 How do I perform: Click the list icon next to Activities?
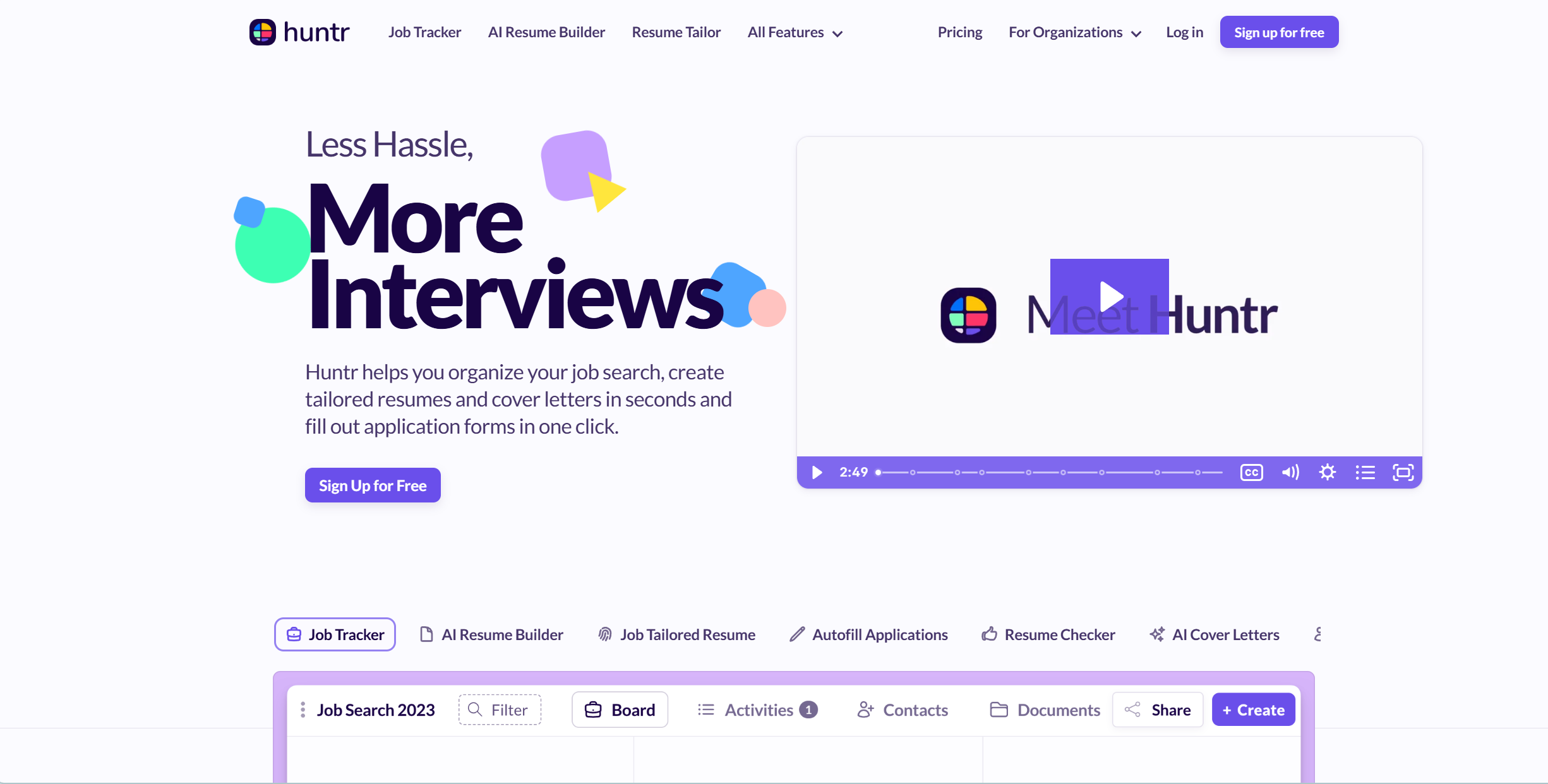click(706, 710)
